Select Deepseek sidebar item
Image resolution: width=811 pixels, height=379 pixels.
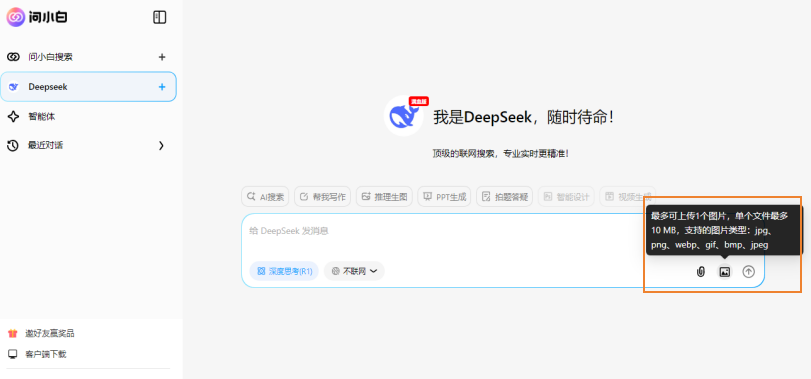point(88,87)
